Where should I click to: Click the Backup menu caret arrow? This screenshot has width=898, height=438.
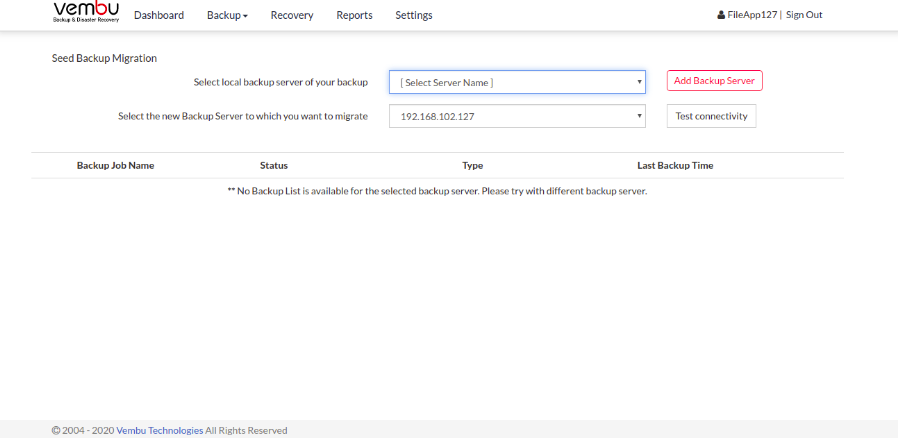click(245, 17)
